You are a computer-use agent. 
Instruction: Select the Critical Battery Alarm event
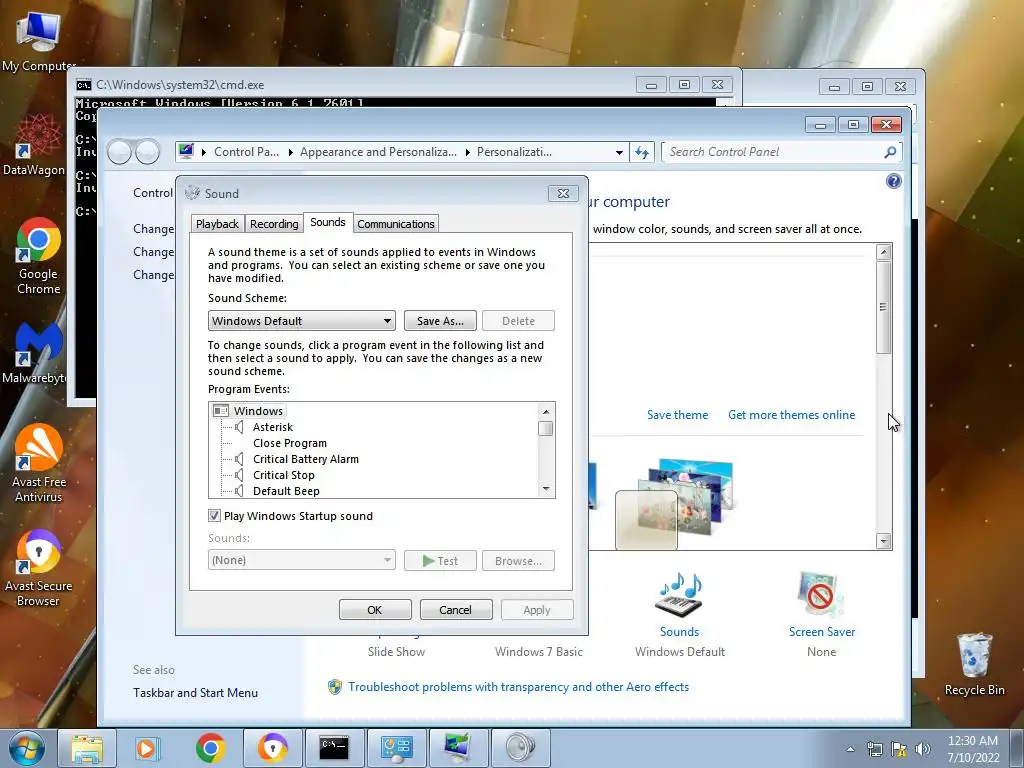306,459
